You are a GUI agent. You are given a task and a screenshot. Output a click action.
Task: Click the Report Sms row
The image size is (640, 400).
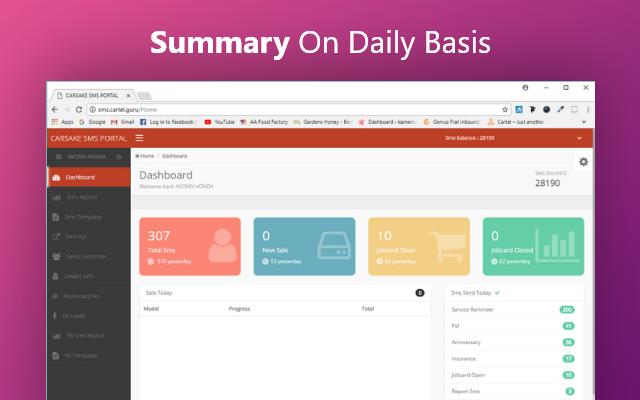pyautogui.click(x=514, y=391)
